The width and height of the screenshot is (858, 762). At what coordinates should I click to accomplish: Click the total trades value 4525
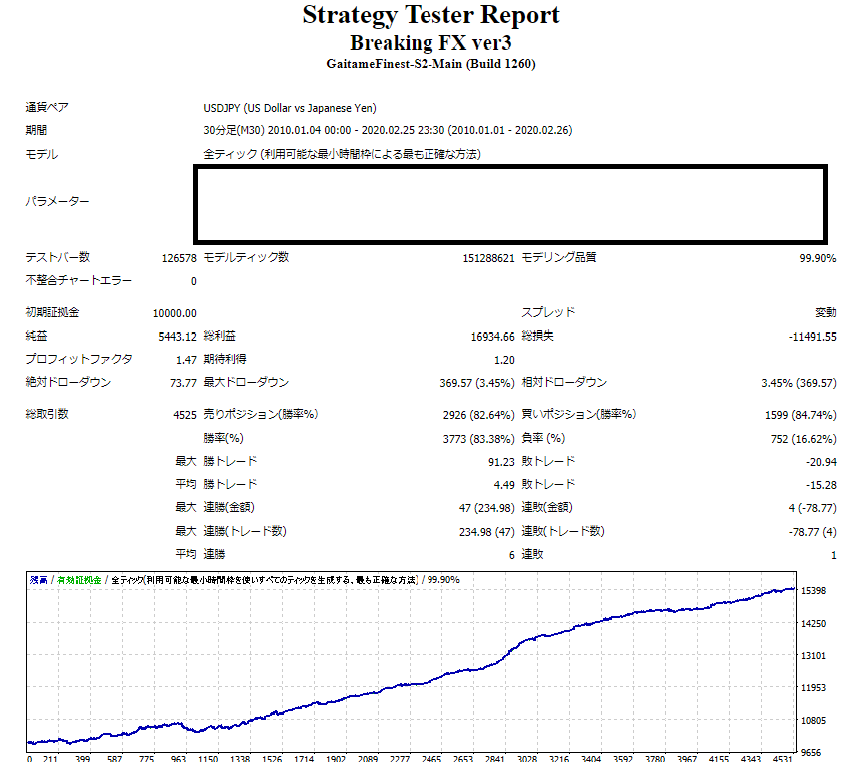pyautogui.click(x=185, y=415)
